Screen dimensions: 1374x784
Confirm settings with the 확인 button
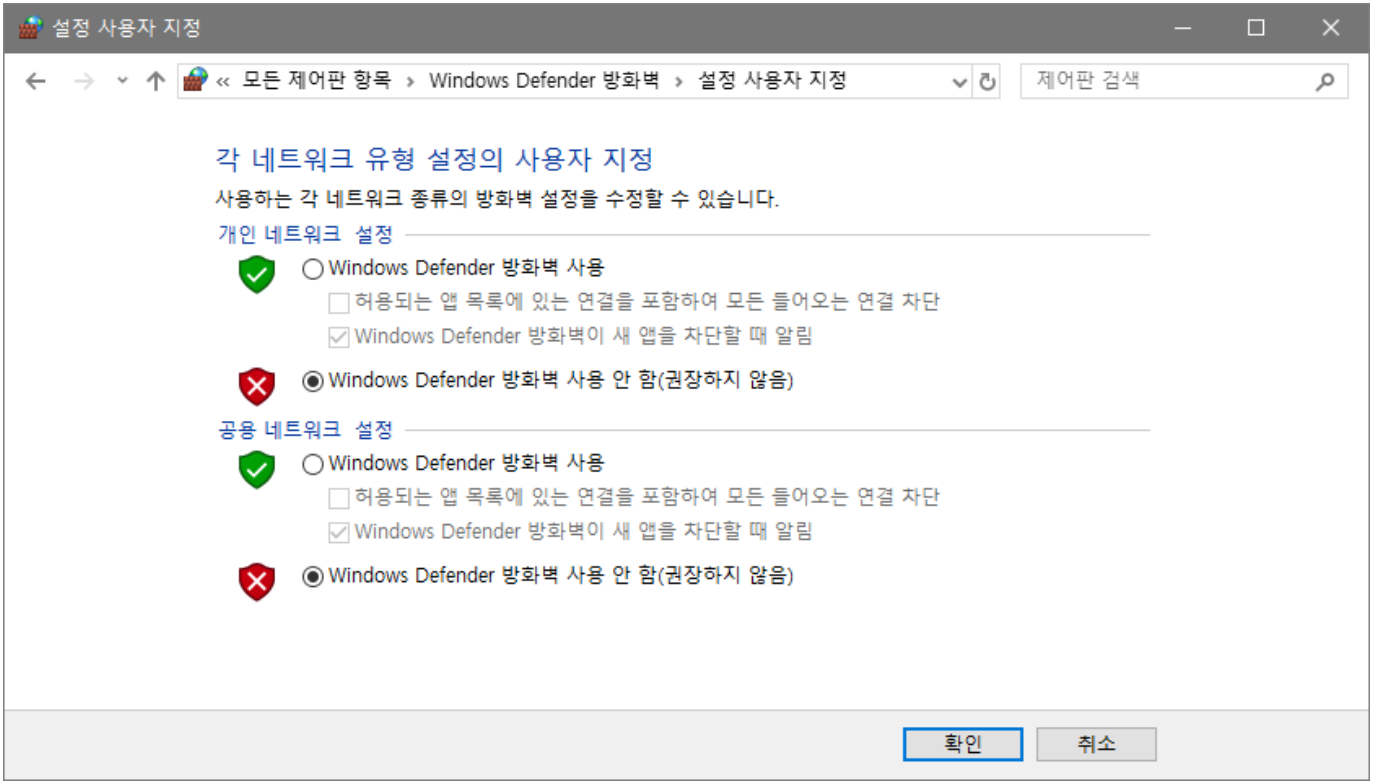click(963, 744)
